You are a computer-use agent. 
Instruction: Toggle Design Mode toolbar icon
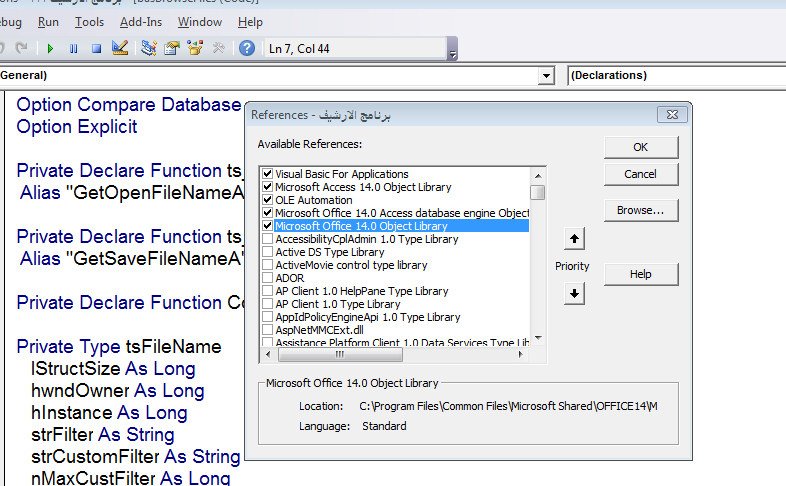pos(120,48)
